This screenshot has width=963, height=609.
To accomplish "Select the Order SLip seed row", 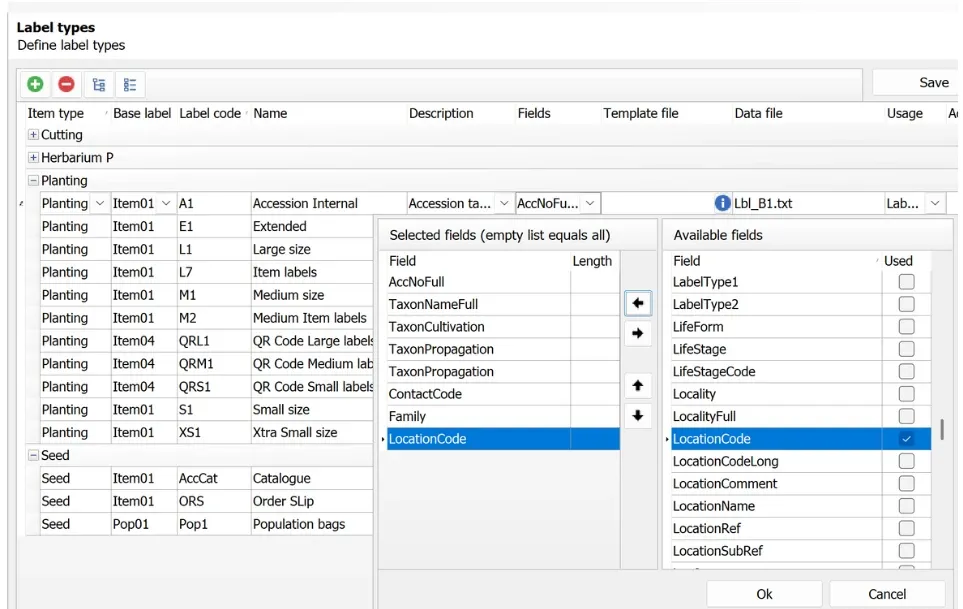I will pyautogui.click(x=206, y=501).
